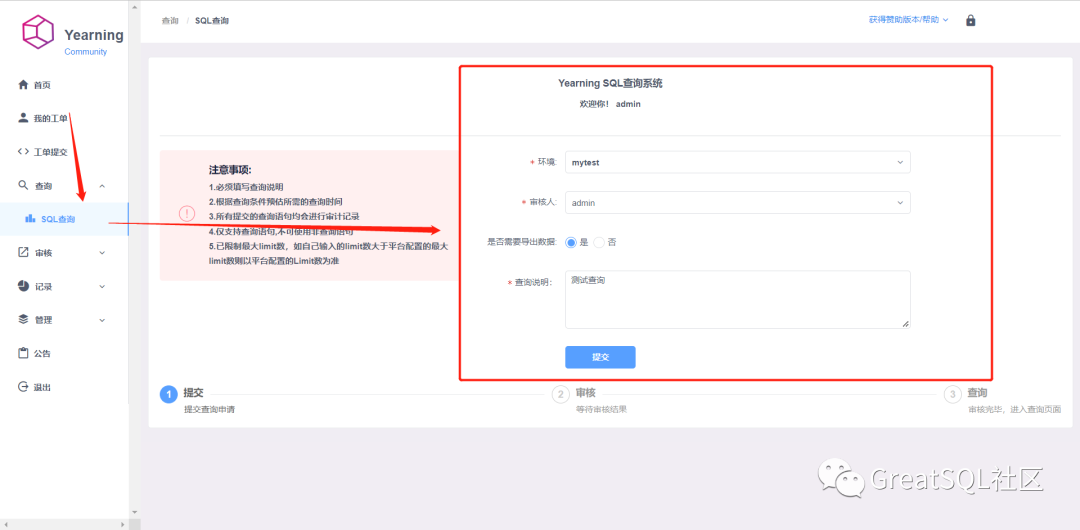1080x530 pixels.
Task: Select 是 for export data
Action: (571, 243)
